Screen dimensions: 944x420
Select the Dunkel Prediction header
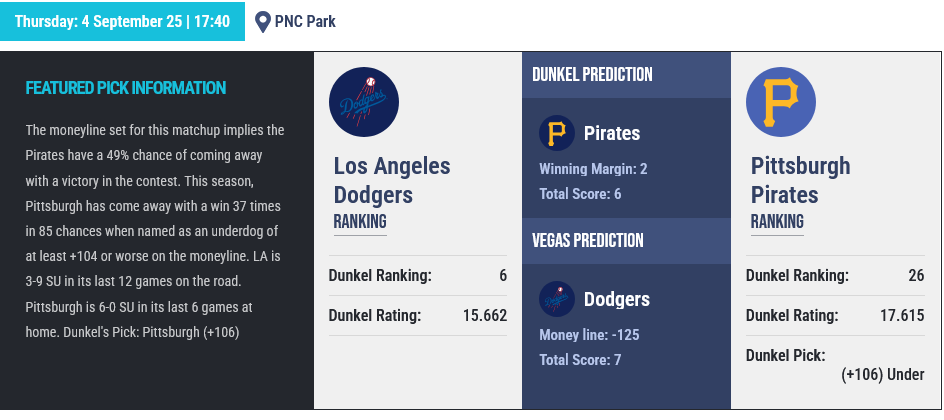(592, 75)
